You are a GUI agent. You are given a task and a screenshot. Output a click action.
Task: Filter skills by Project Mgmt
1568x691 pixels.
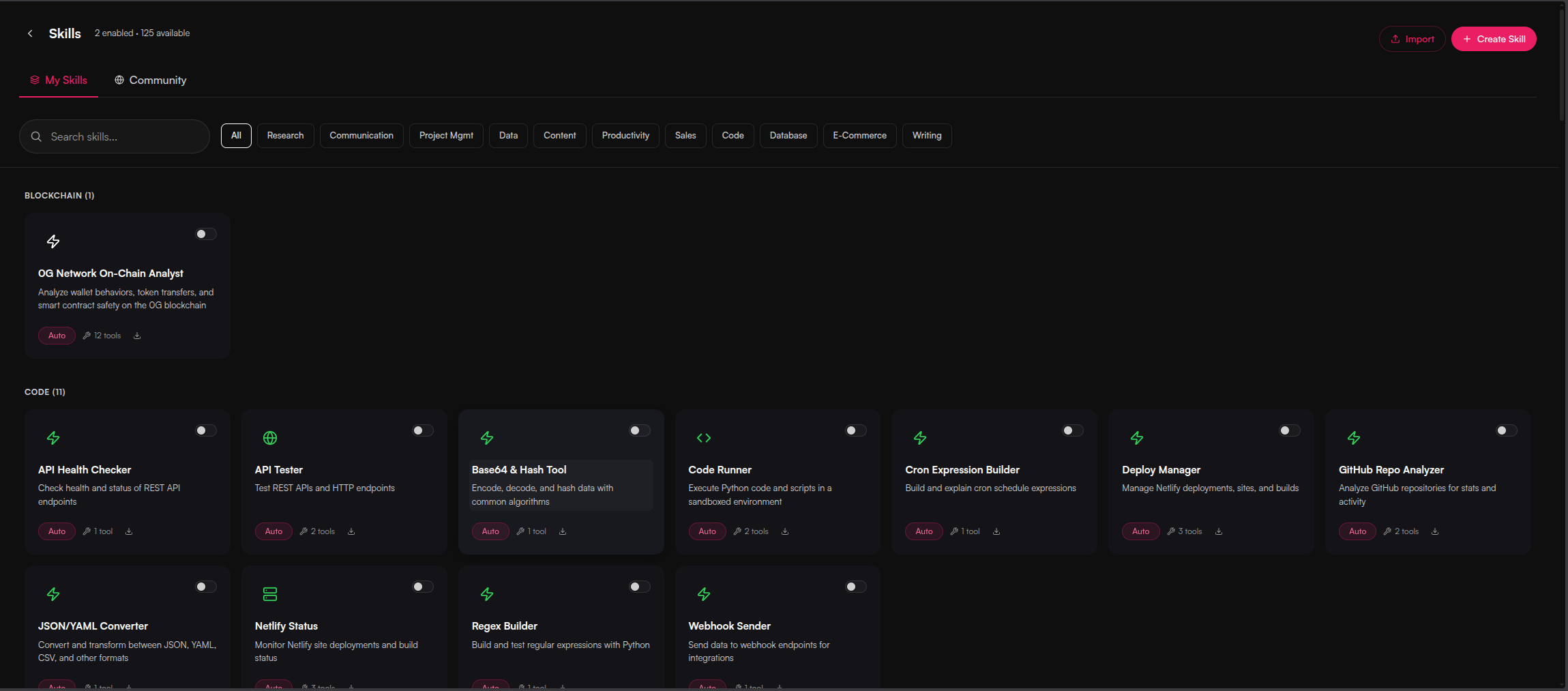[x=446, y=136]
